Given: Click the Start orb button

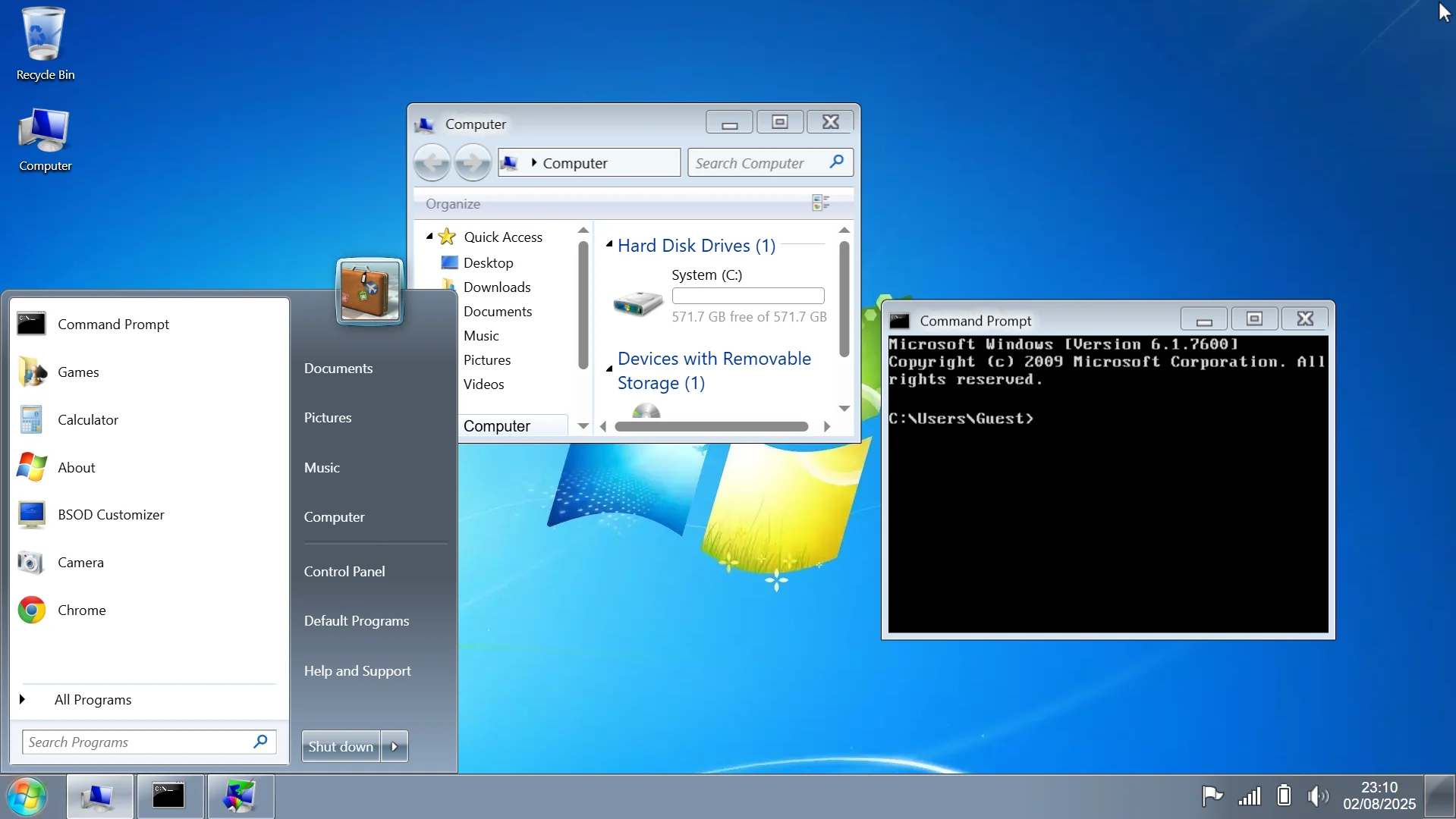Looking at the screenshot, I should coord(27,796).
